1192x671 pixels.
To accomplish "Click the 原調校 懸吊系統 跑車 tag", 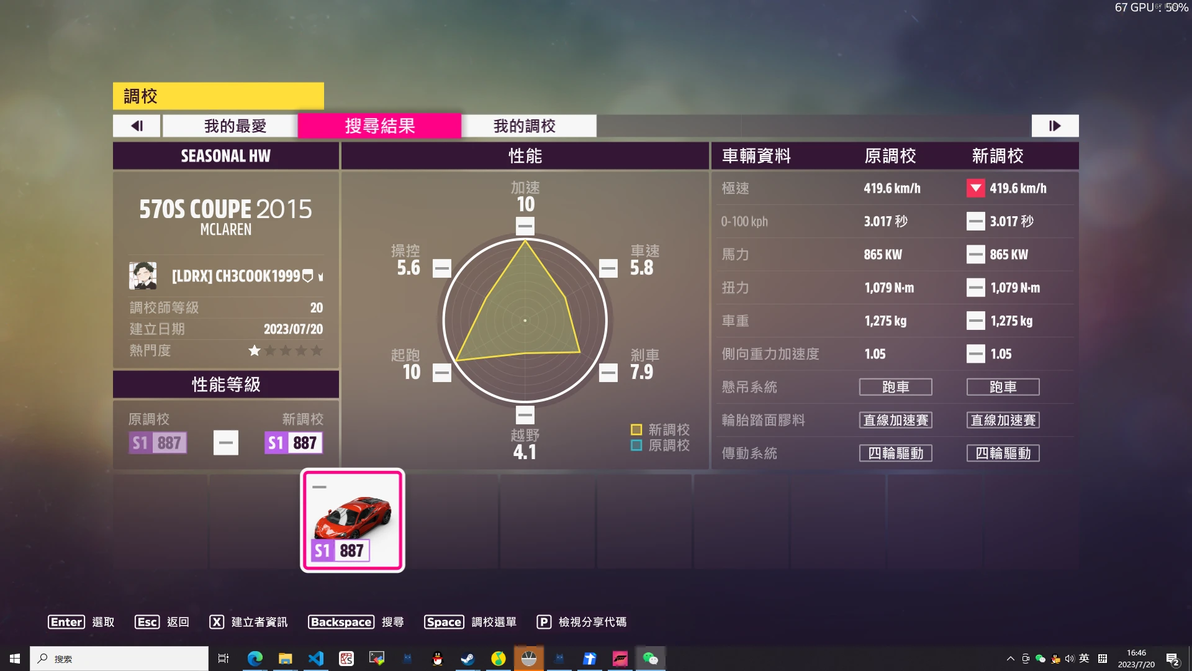I will 896,387.
